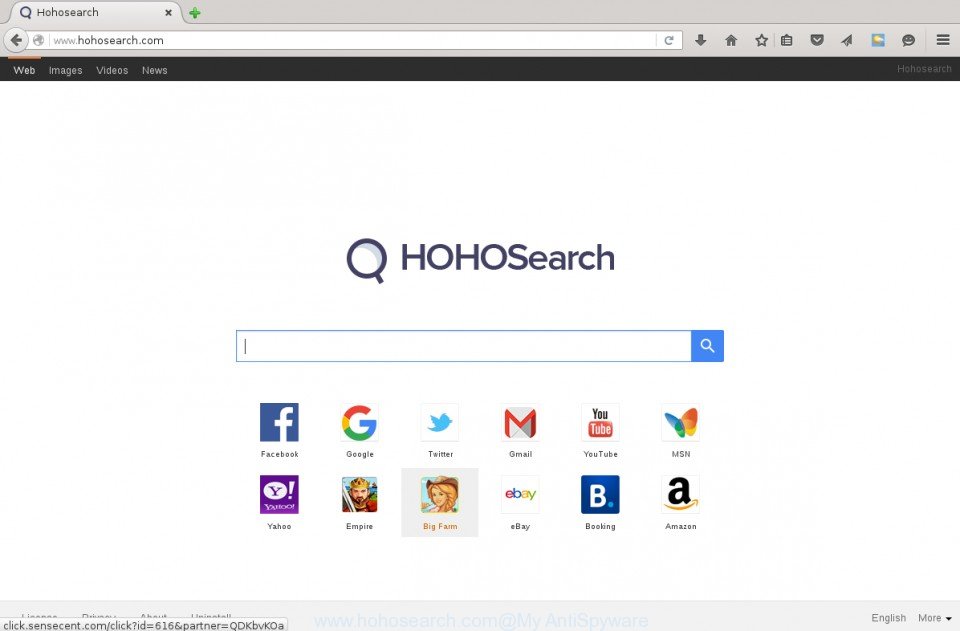The width and height of the screenshot is (960, 631).
Task: Save page with the Pocket icon
Action: pos(817,40)
